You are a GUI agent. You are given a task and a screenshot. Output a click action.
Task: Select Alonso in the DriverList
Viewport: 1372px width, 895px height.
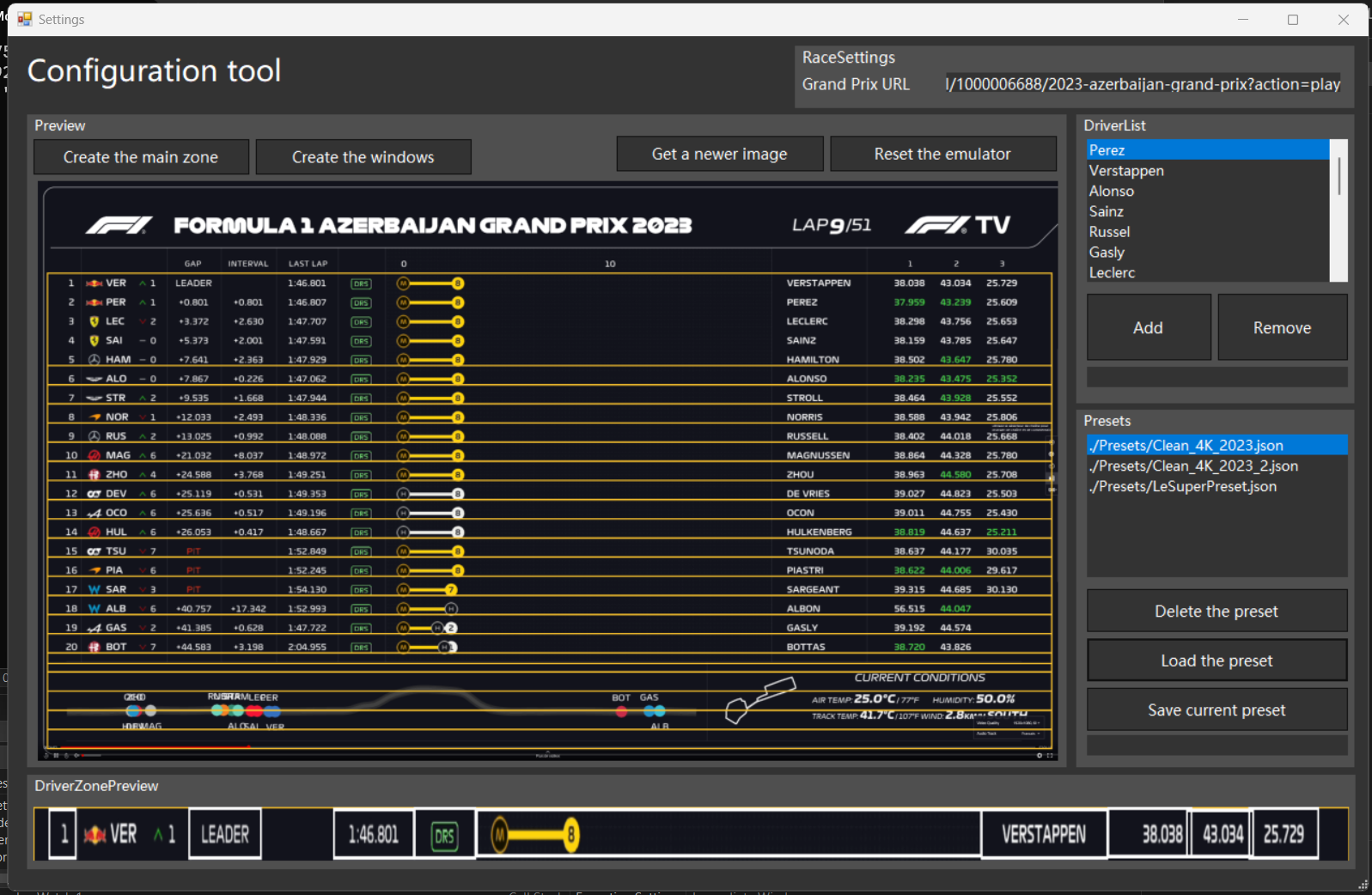coord(1208,191)
